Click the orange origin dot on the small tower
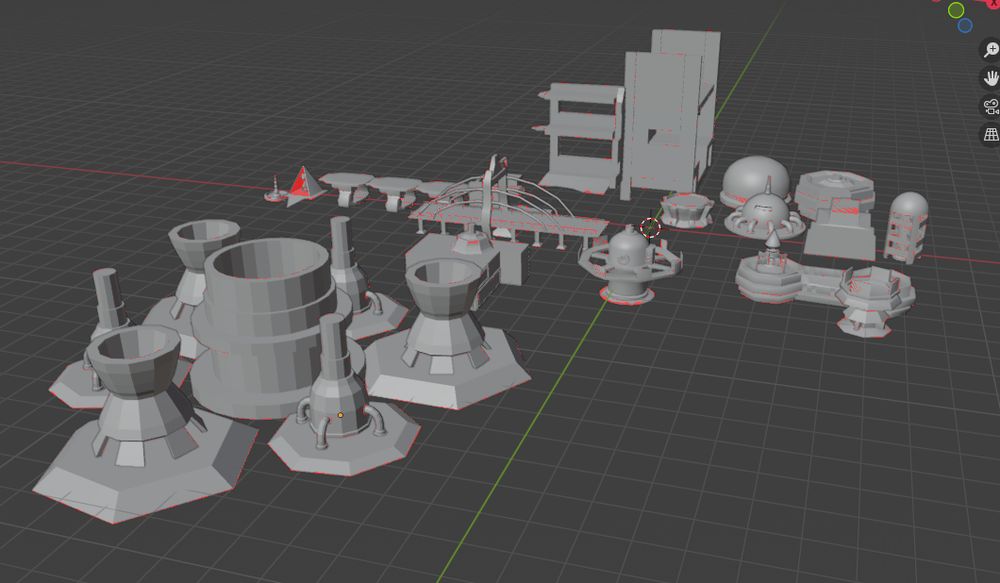This screenshot has height=583, width=1000. (x=340, y=415)
